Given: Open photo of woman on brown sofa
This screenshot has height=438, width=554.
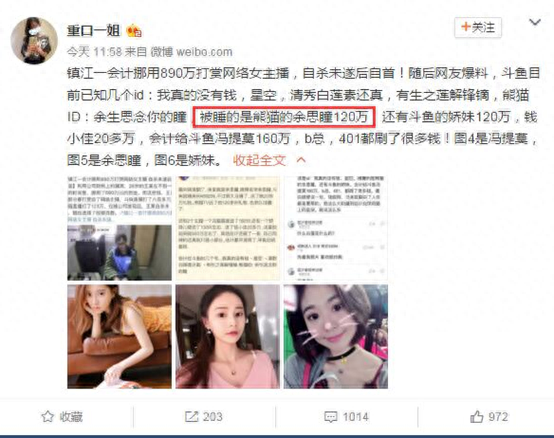Looking at the screenshot, I should (119, 337).
